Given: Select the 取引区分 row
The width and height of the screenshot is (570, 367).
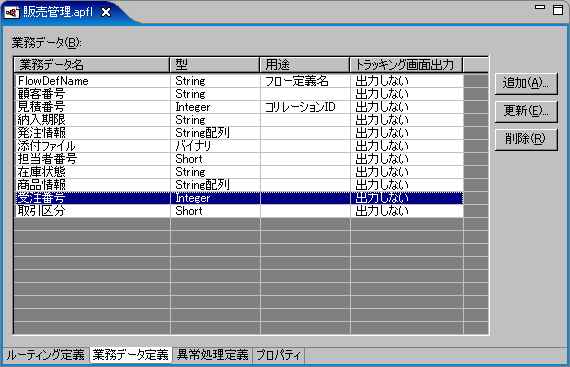Looking at the screenshot, I should (239, 211).
